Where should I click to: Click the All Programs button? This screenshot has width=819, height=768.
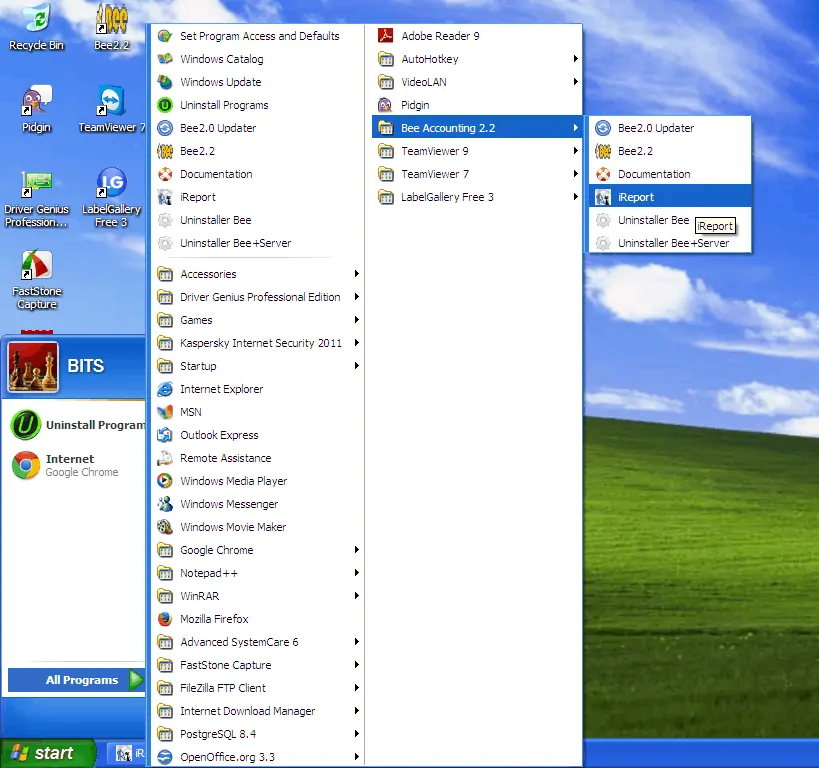pyautogui.click(x=76, y=680)
